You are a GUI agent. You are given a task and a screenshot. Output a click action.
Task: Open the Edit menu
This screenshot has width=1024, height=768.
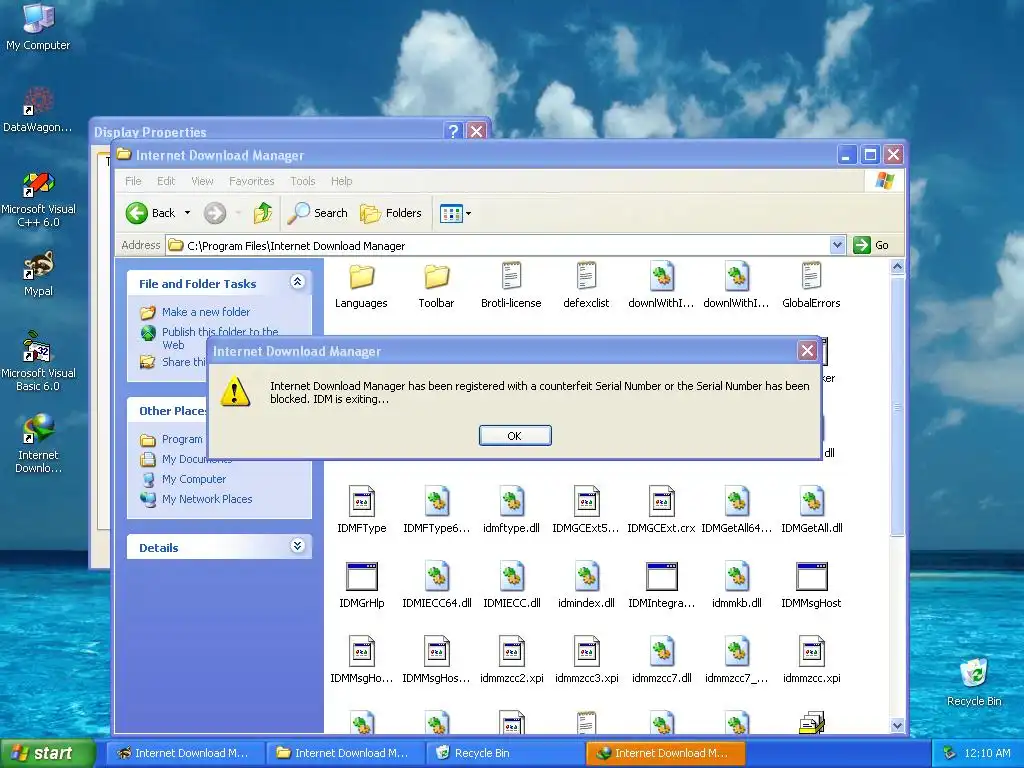166,181
